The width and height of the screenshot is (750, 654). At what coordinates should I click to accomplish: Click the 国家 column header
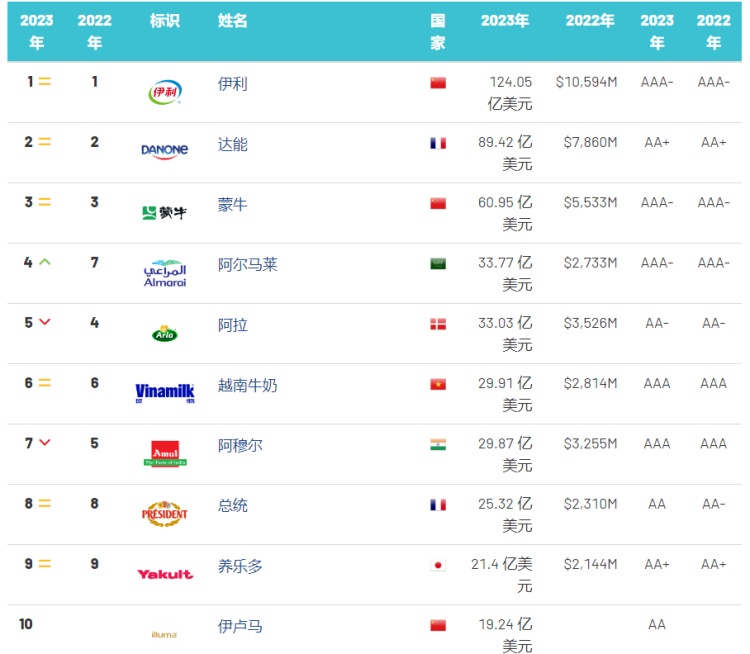coord(437,32)
